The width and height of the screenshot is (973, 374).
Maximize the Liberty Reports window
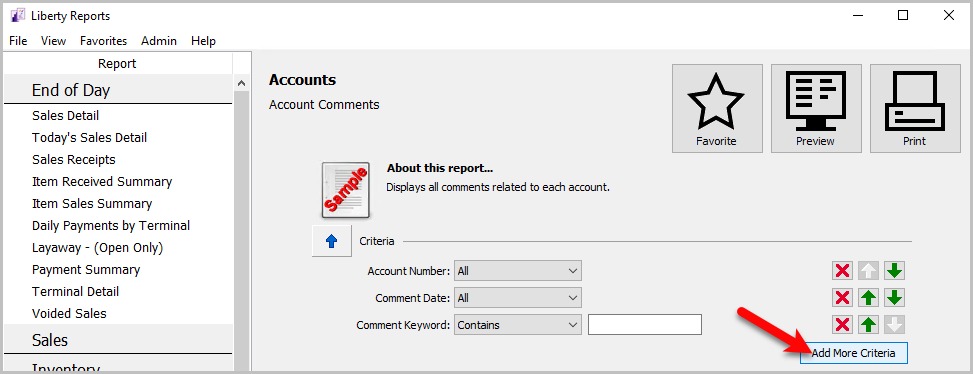[903, 16]
